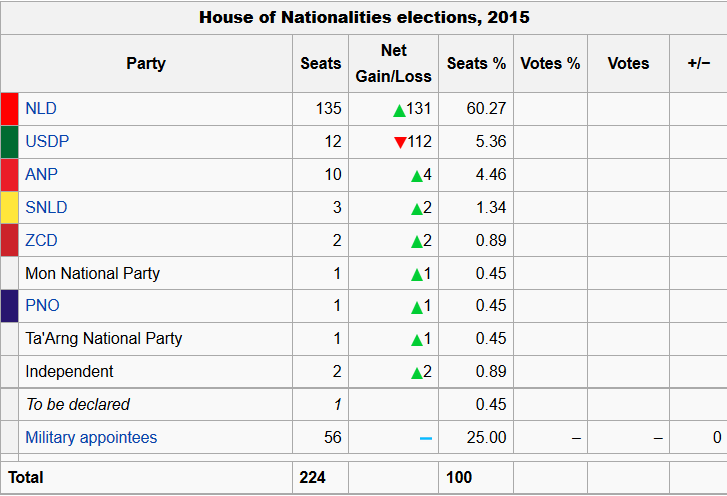Open the PNO party link
Screen dimensions: 727x496
[42, 306]
